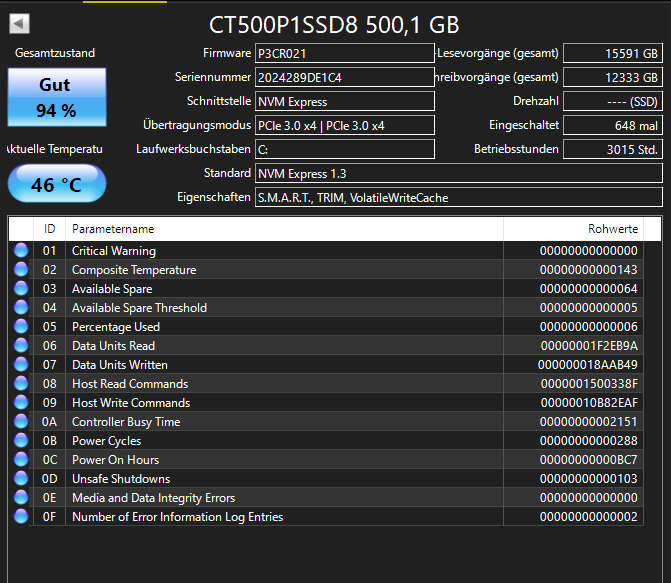Screen dimensions: 671x583
Task: Click status orb for Data Units Read row
Action: (21, 345)
